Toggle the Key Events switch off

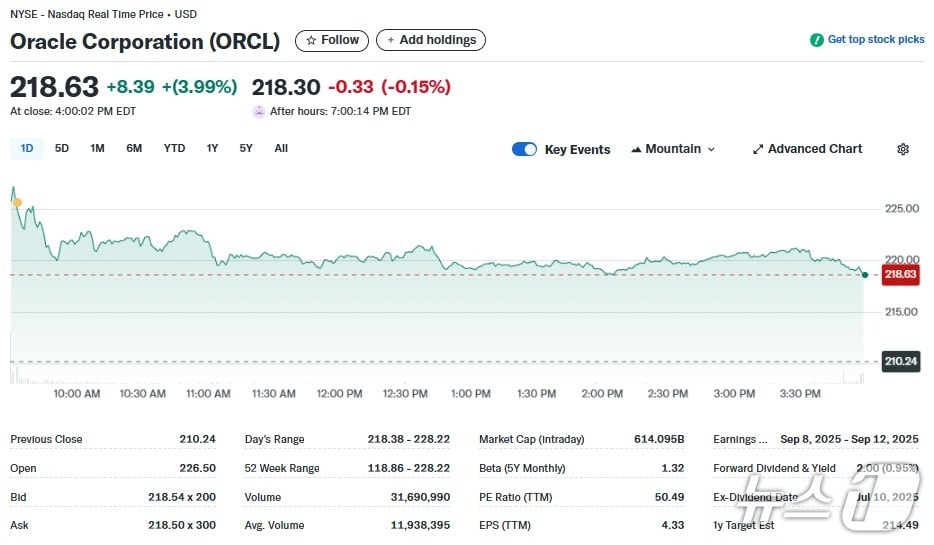click(524, 149)
